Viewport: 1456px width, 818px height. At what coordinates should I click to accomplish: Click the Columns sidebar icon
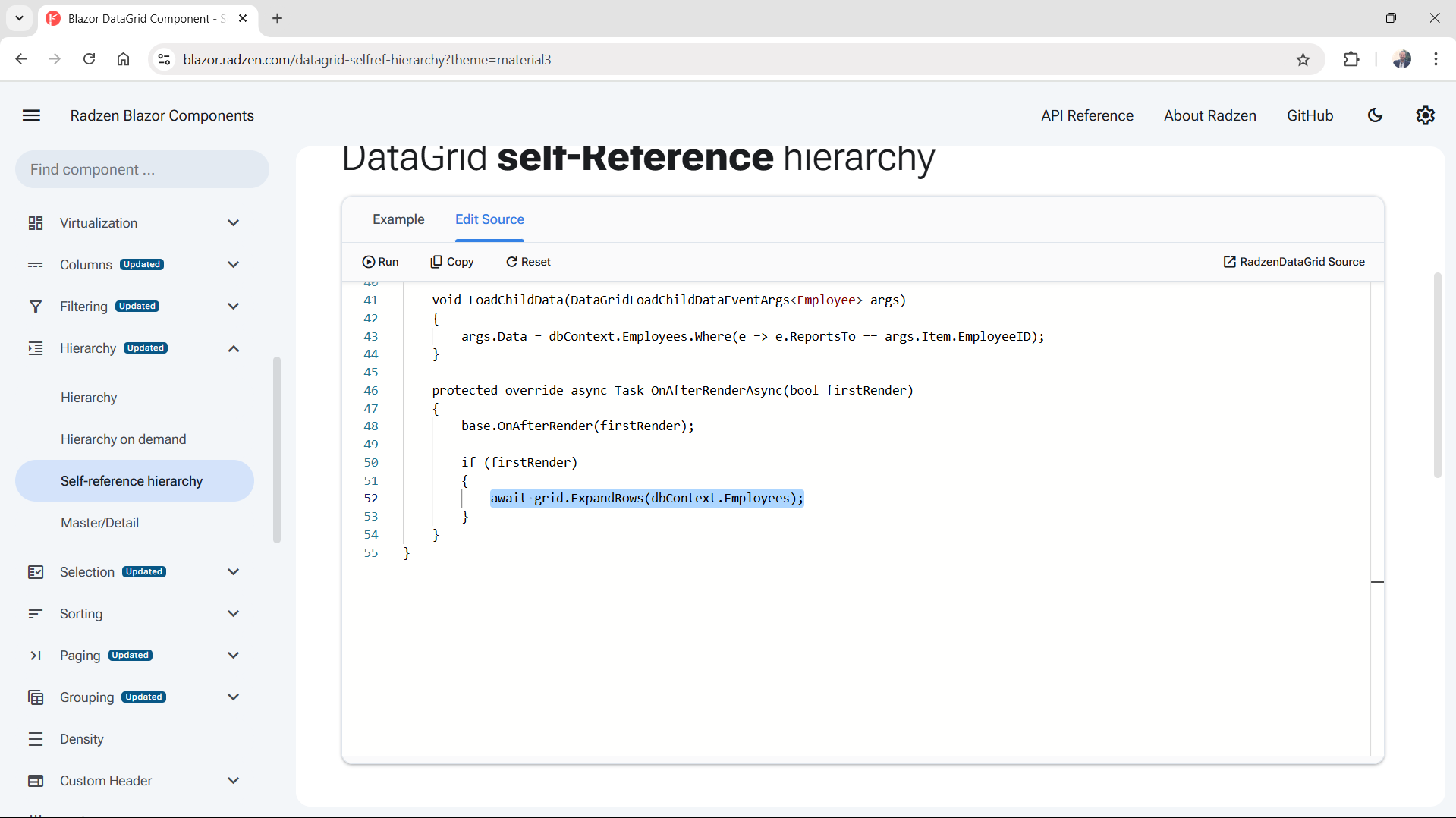pyautogui.click(x=36, y=265)
